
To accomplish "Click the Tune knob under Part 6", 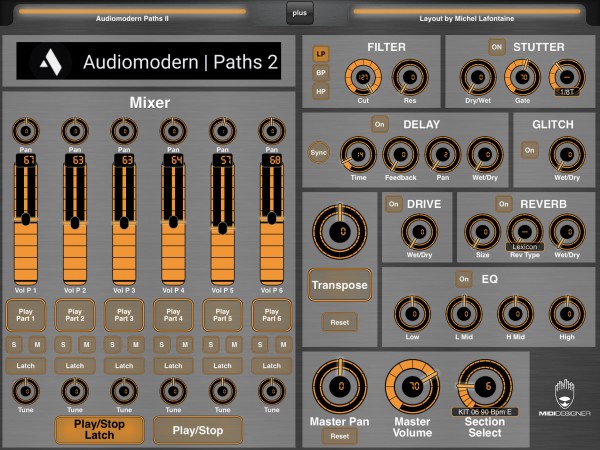I will [272, 391].
